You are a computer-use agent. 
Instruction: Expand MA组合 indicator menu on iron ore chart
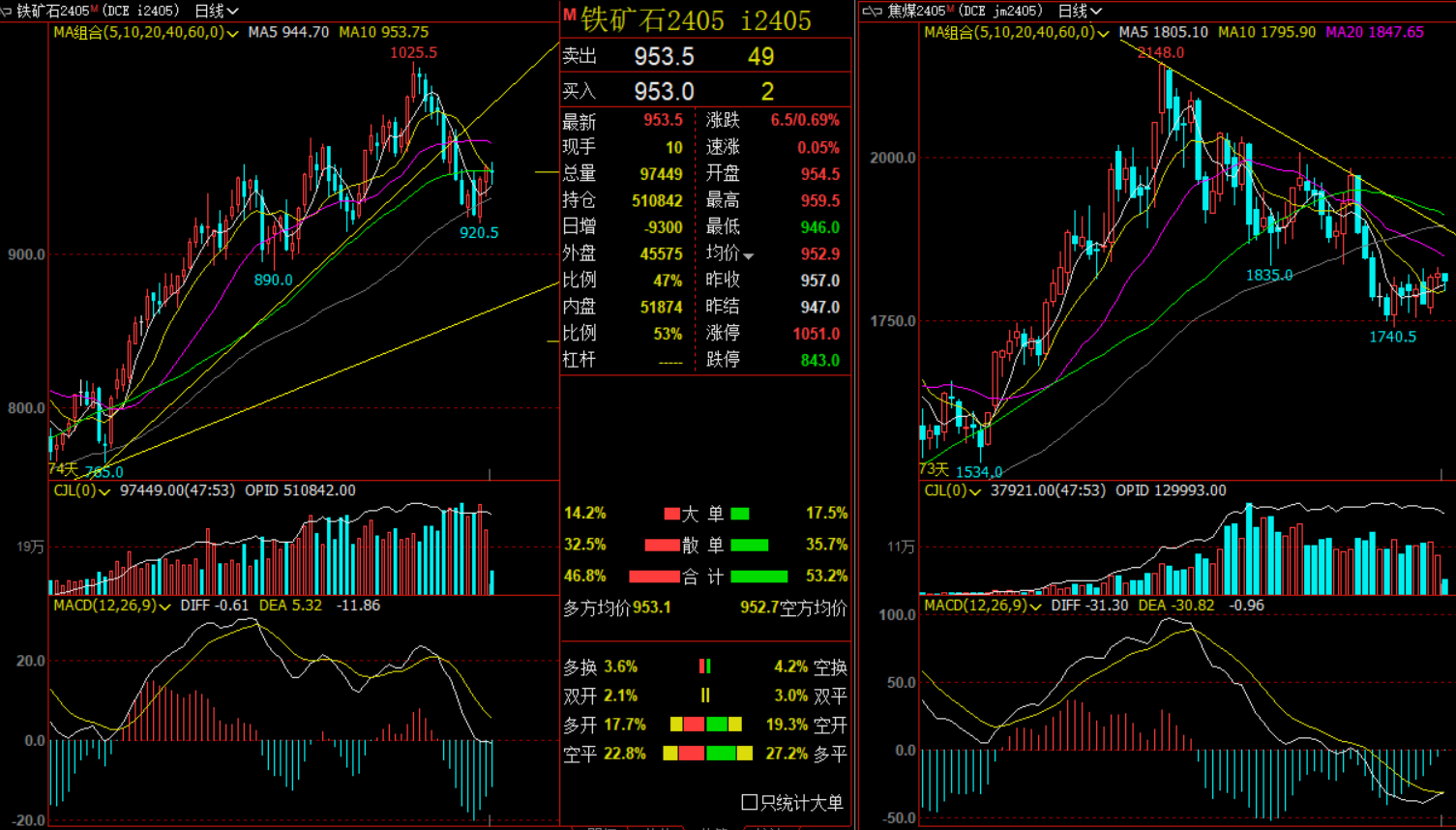point(232,33)
